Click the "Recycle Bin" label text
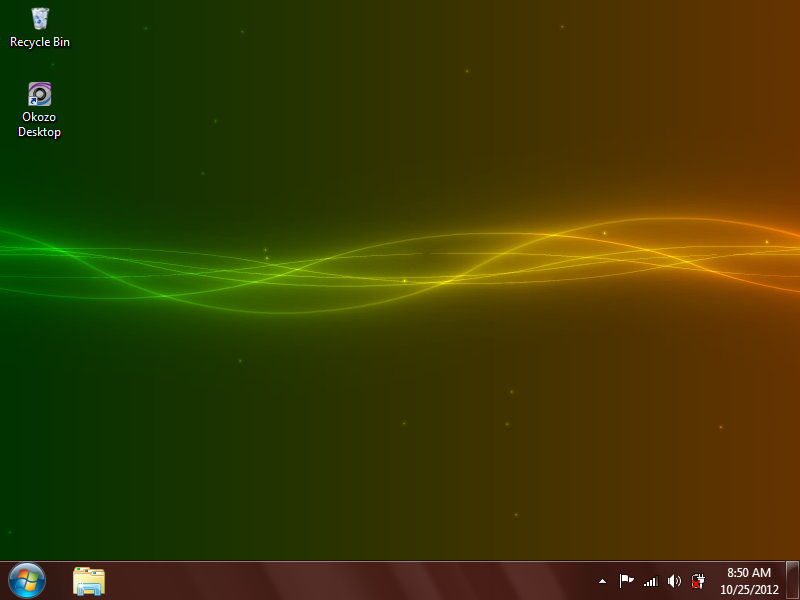 point(40,42)
